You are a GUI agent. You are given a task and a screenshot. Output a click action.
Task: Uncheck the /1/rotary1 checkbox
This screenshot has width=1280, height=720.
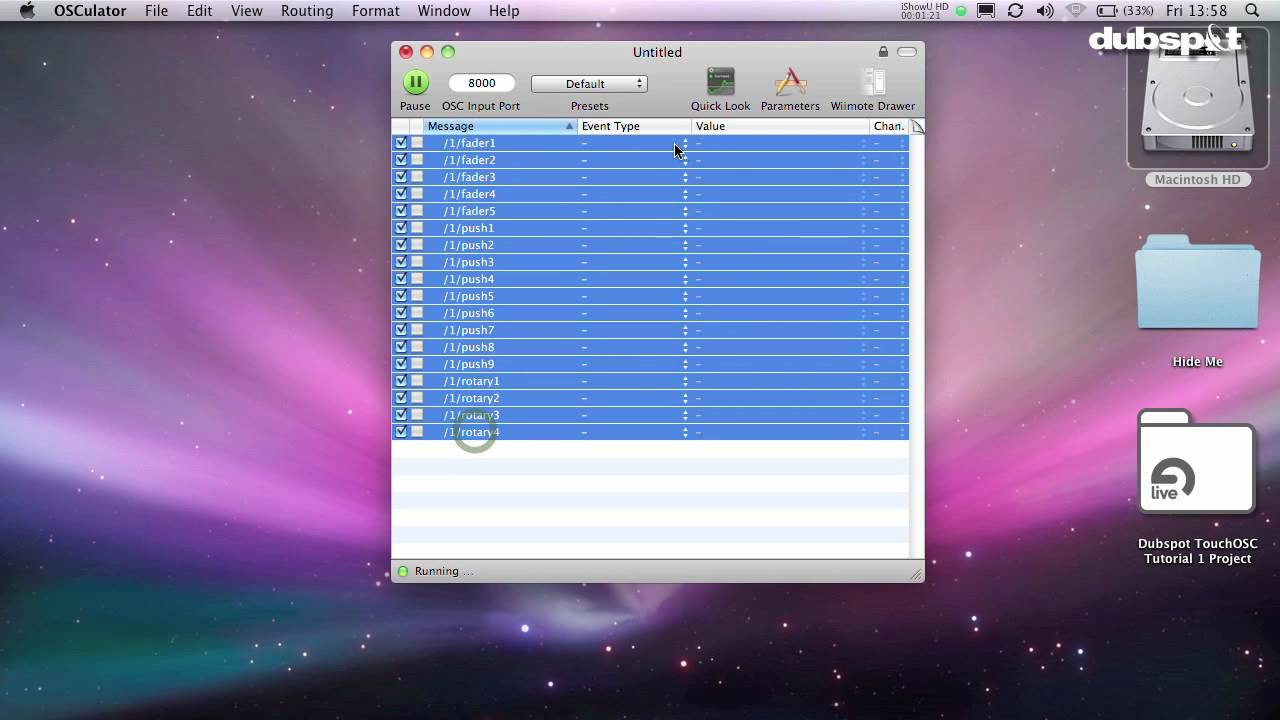401,381
